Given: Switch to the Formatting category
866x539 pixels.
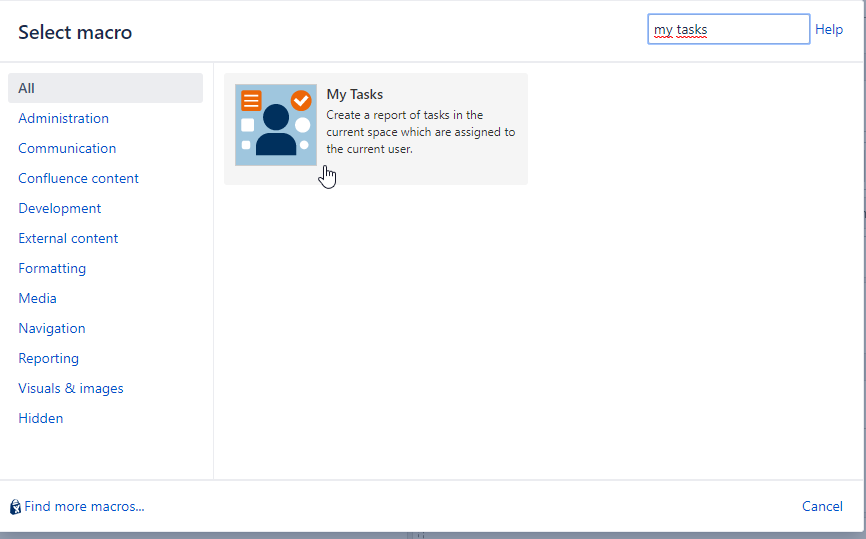Looking at the screenshot, I should 52,268.
